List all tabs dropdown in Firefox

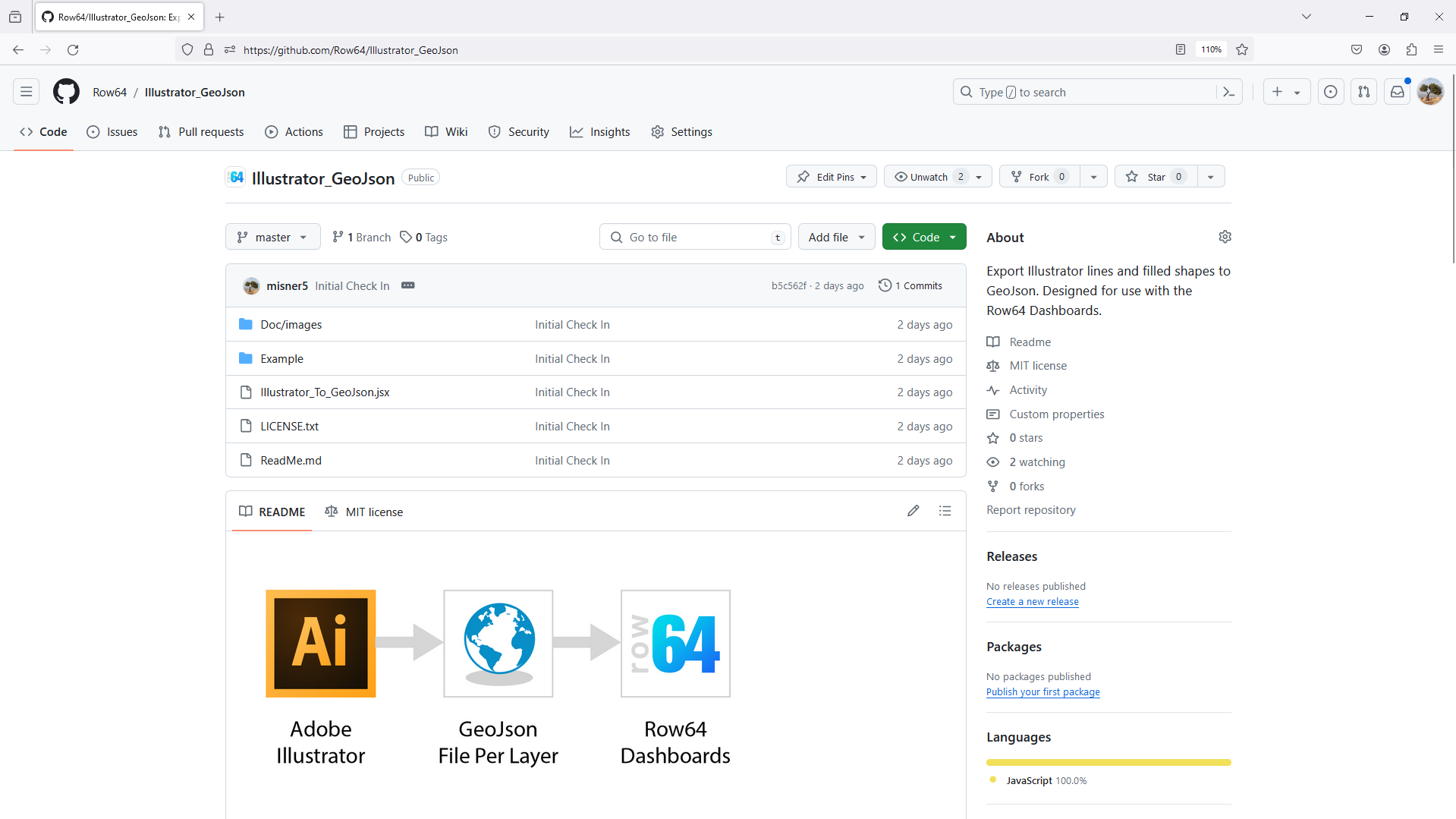click(1307, 17)
